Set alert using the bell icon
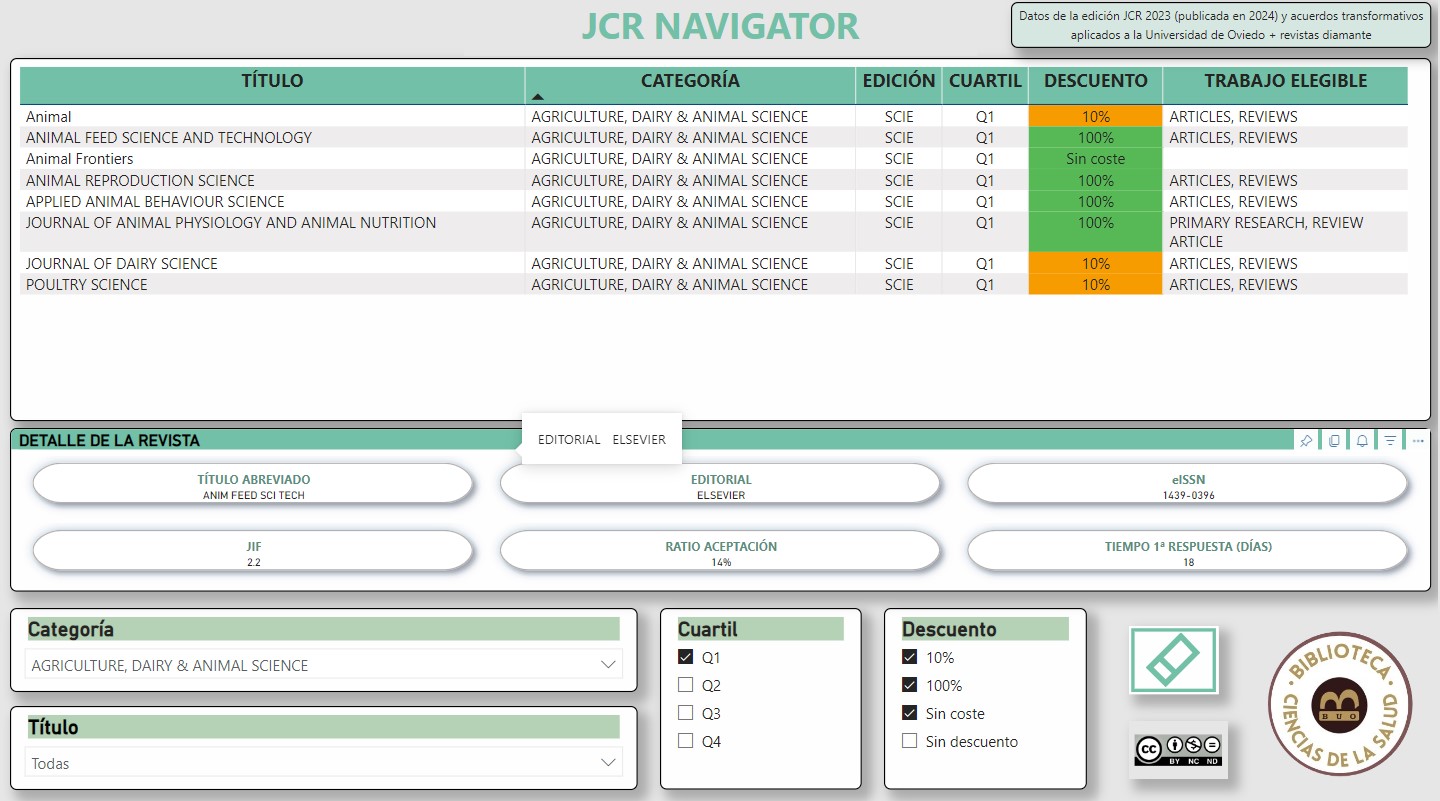The width and height of the screenshot is (1440, 801). coord(1362,441)
